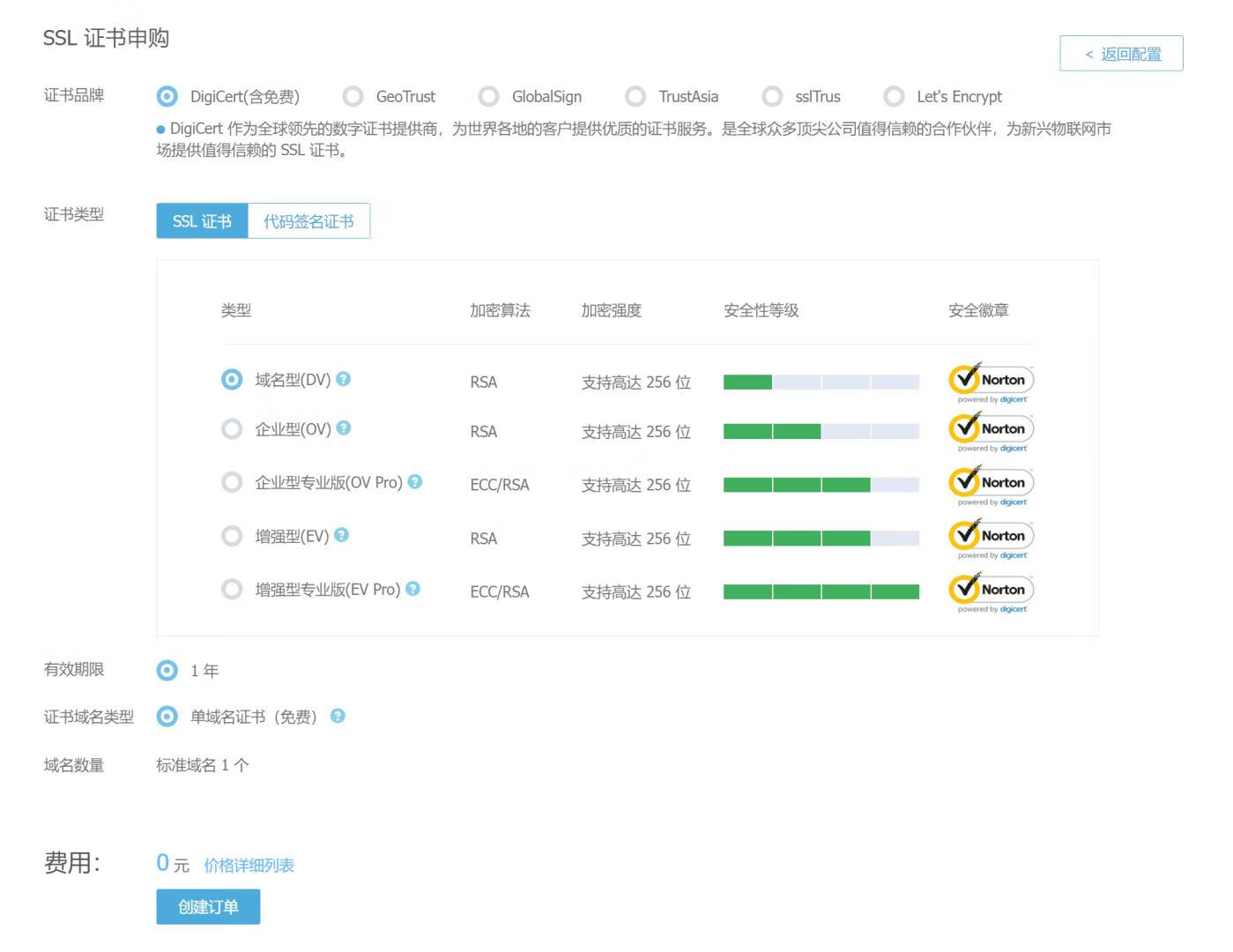Screen dimensions: 1233x952
Task: Select the SSL 证书 tab
Action: [202, 221]
